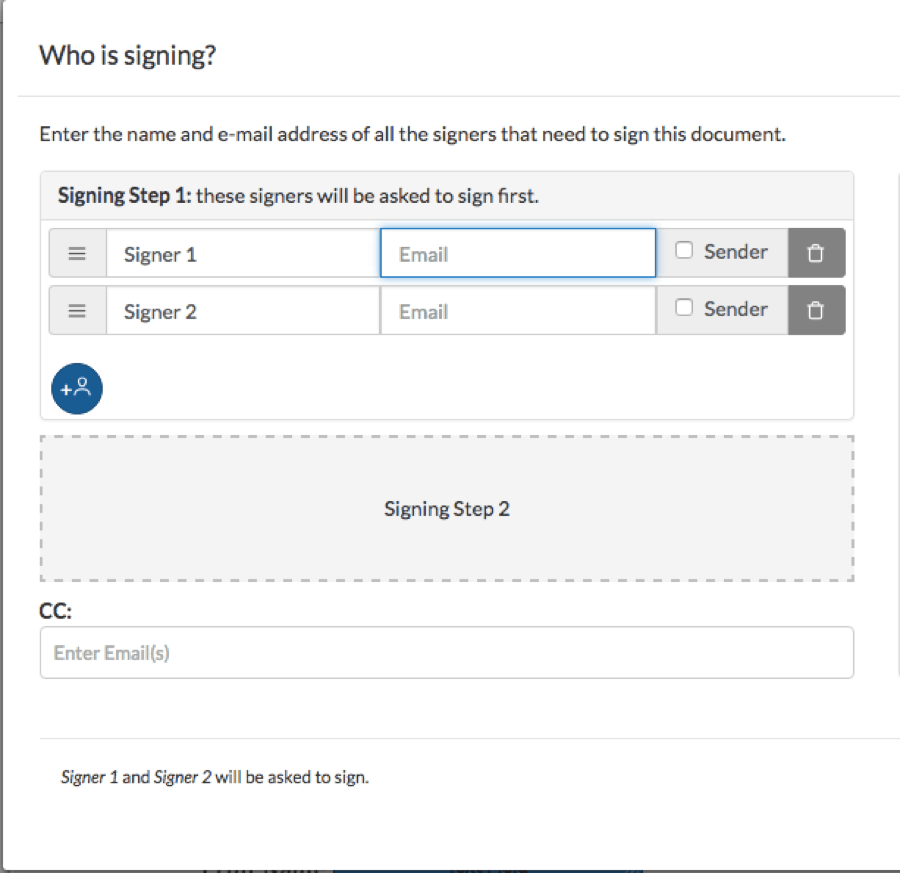The height and width of the screenshot is (873, 900).
Task: Focus the Email field for Signer 2
Action: click(517, 311)
